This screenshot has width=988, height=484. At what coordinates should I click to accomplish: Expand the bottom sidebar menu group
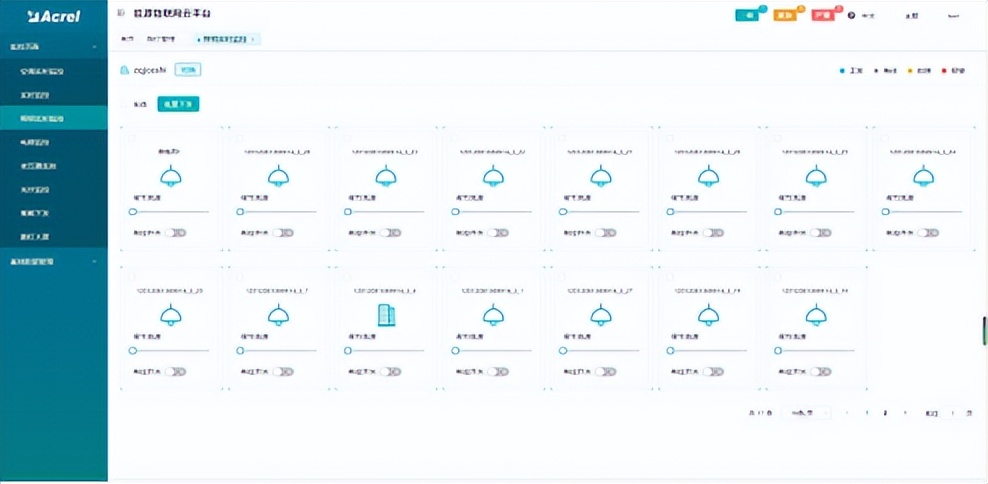[94, 261]
